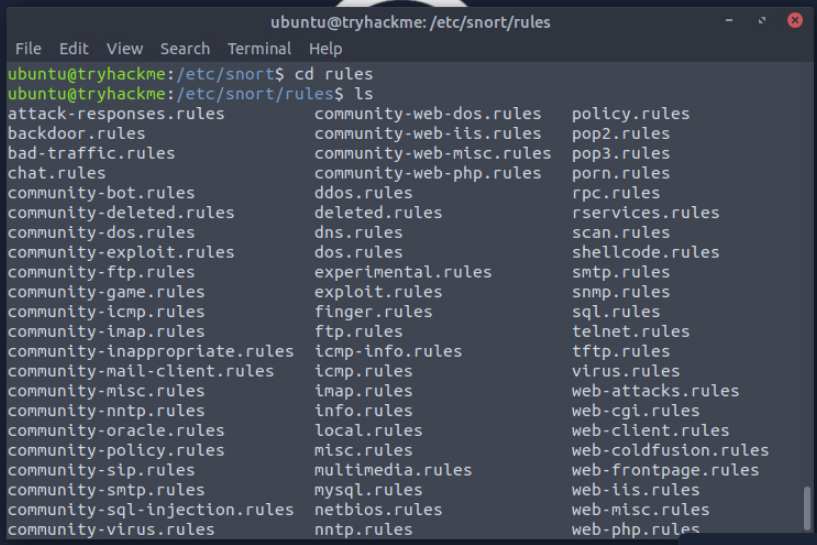Maximize the terminal window
The image size is (817, 545).
tap(760, 21)
